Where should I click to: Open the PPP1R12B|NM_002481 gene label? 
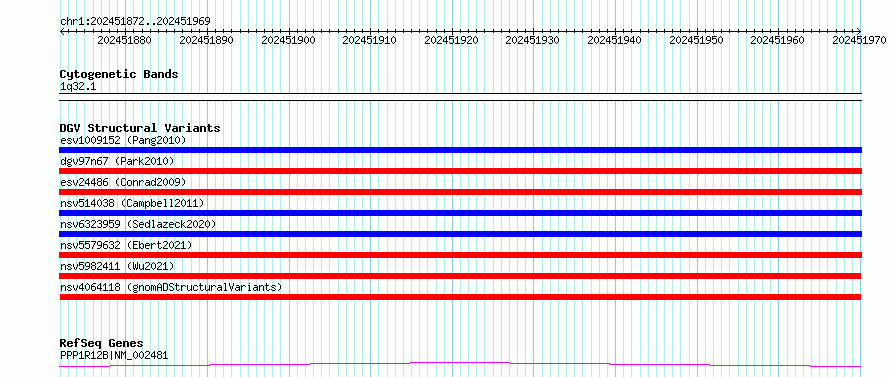(x=114, y=356)
